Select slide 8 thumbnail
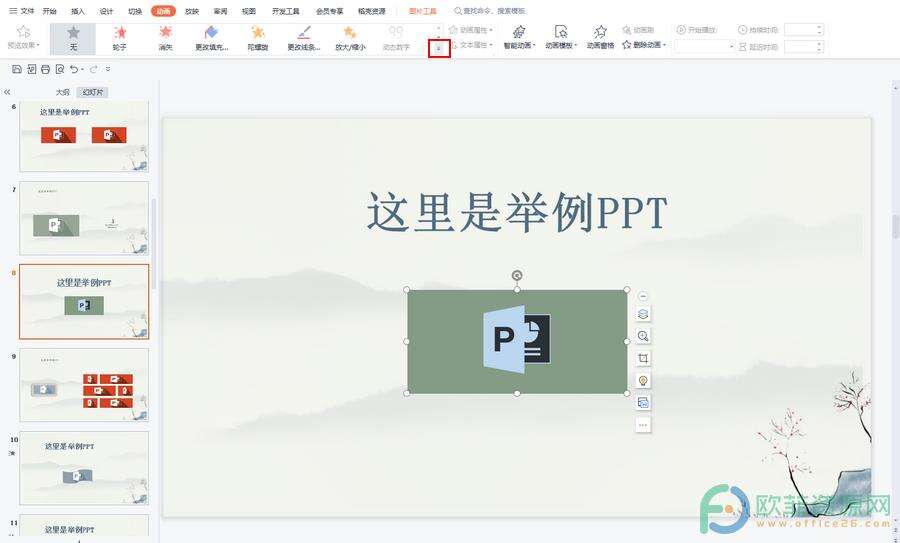Viewport: 900px width, 543px height. click(x=84, y=301)
